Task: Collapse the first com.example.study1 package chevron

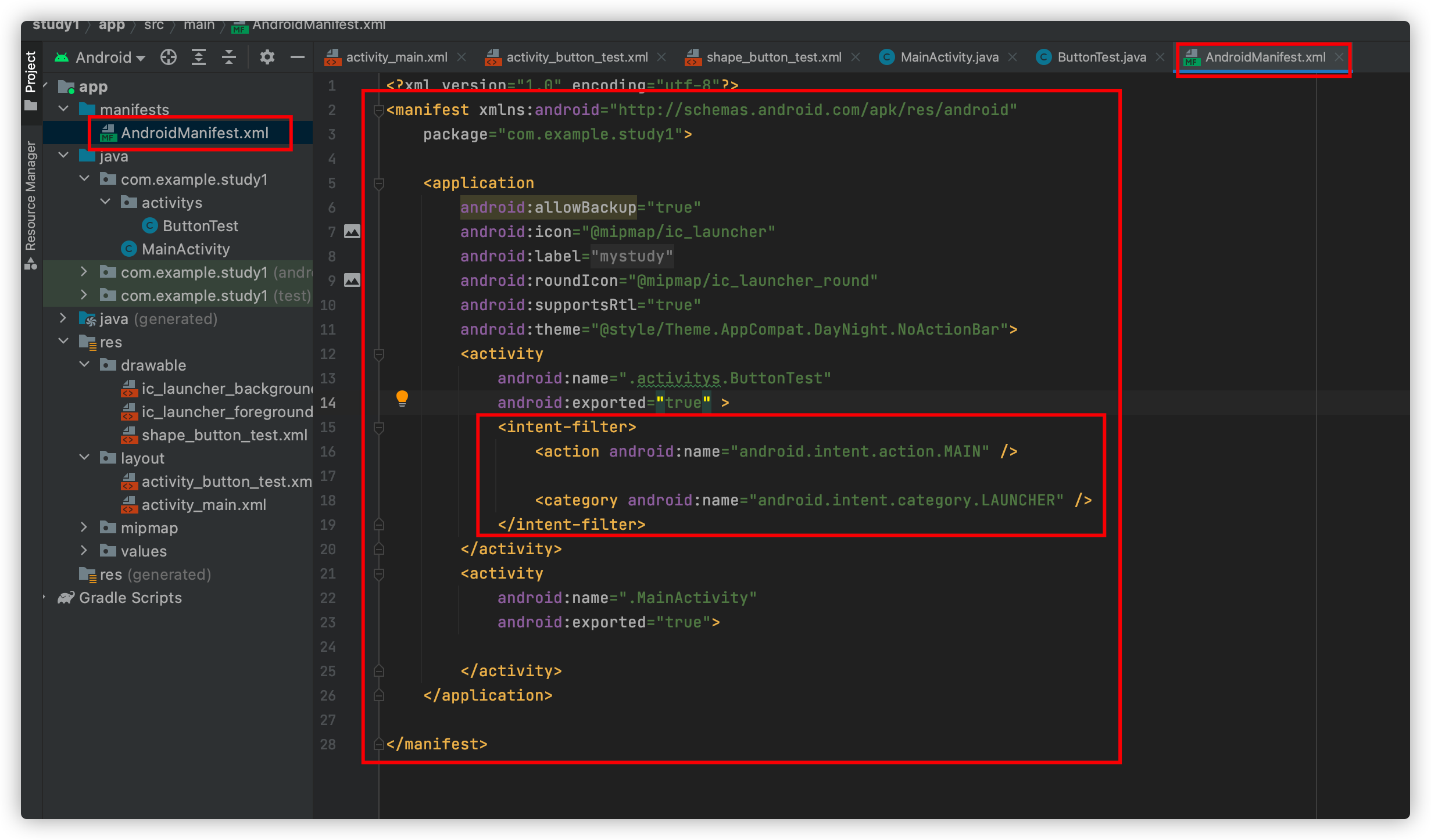Action: coord(85,179)
